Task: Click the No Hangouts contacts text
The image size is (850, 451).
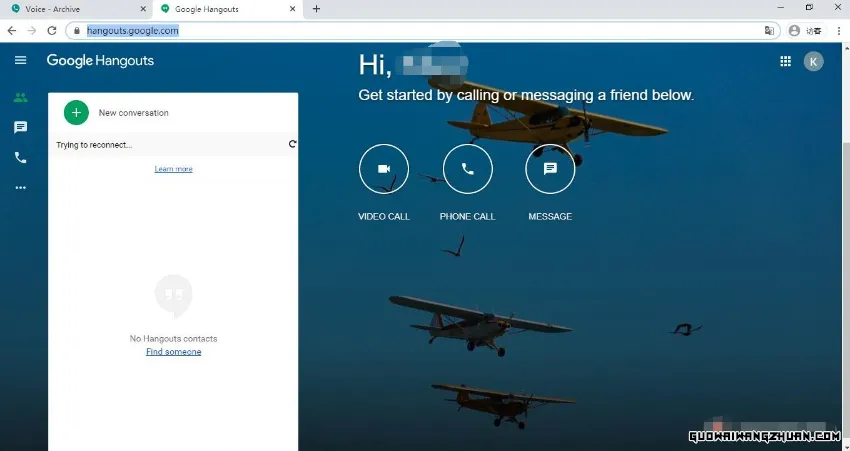Action: coord(173,339)
